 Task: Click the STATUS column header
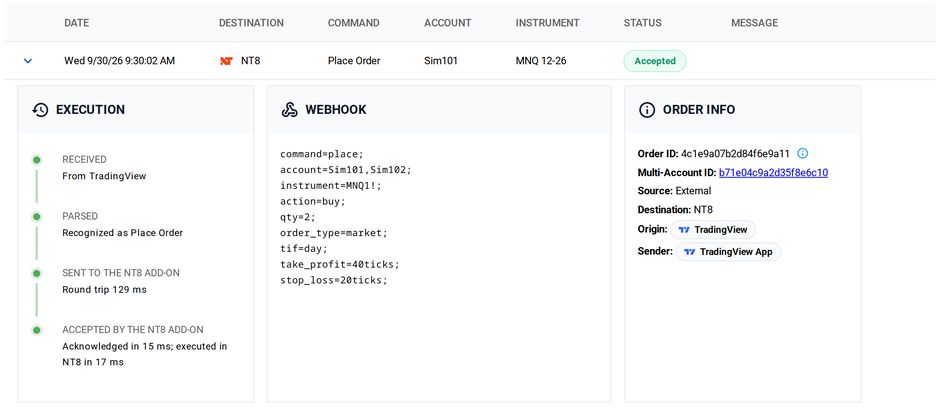643,23
